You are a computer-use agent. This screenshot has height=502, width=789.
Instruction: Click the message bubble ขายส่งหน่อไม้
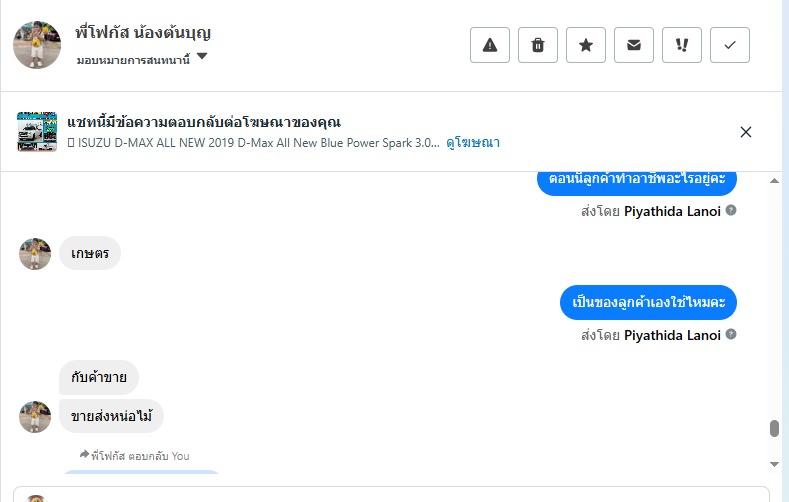(111, 416)
